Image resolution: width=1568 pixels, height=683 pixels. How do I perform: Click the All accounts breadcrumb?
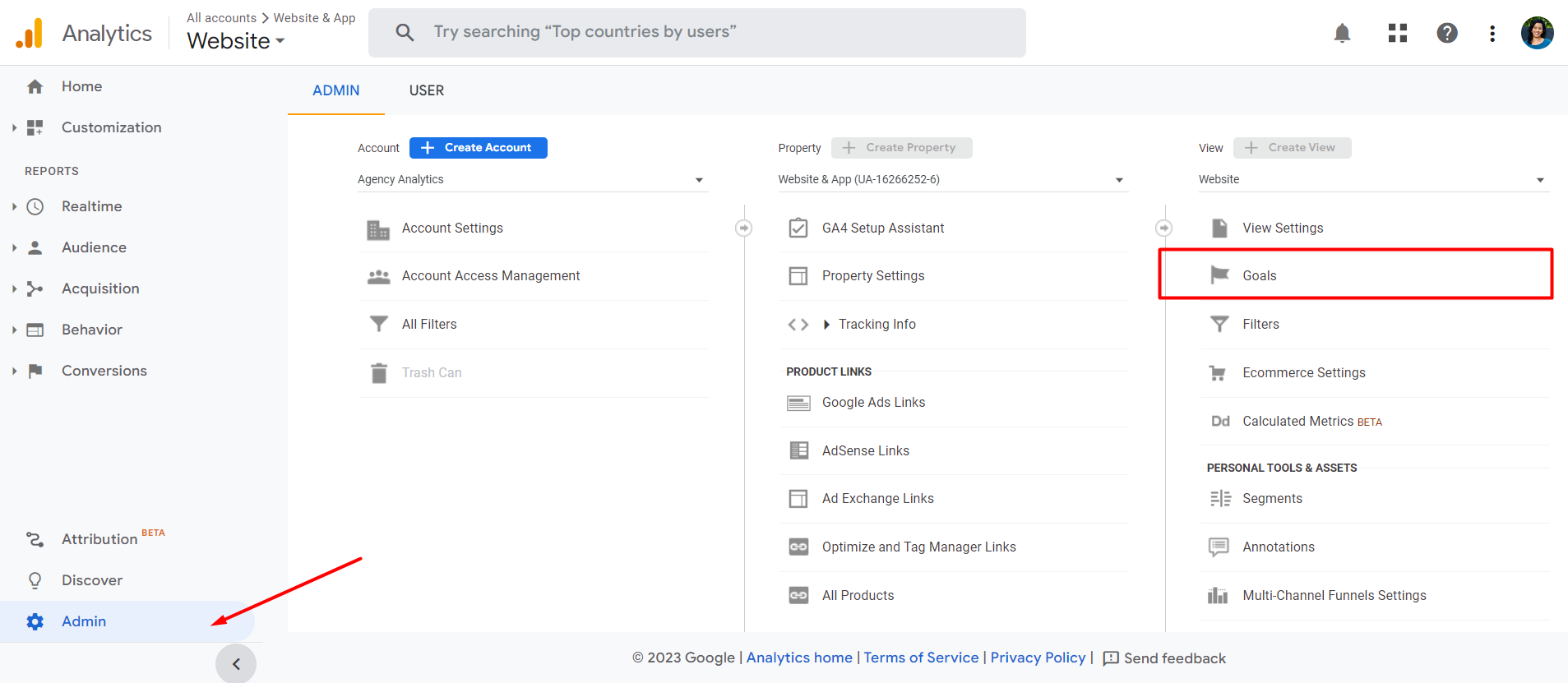[x=221, y=18]
